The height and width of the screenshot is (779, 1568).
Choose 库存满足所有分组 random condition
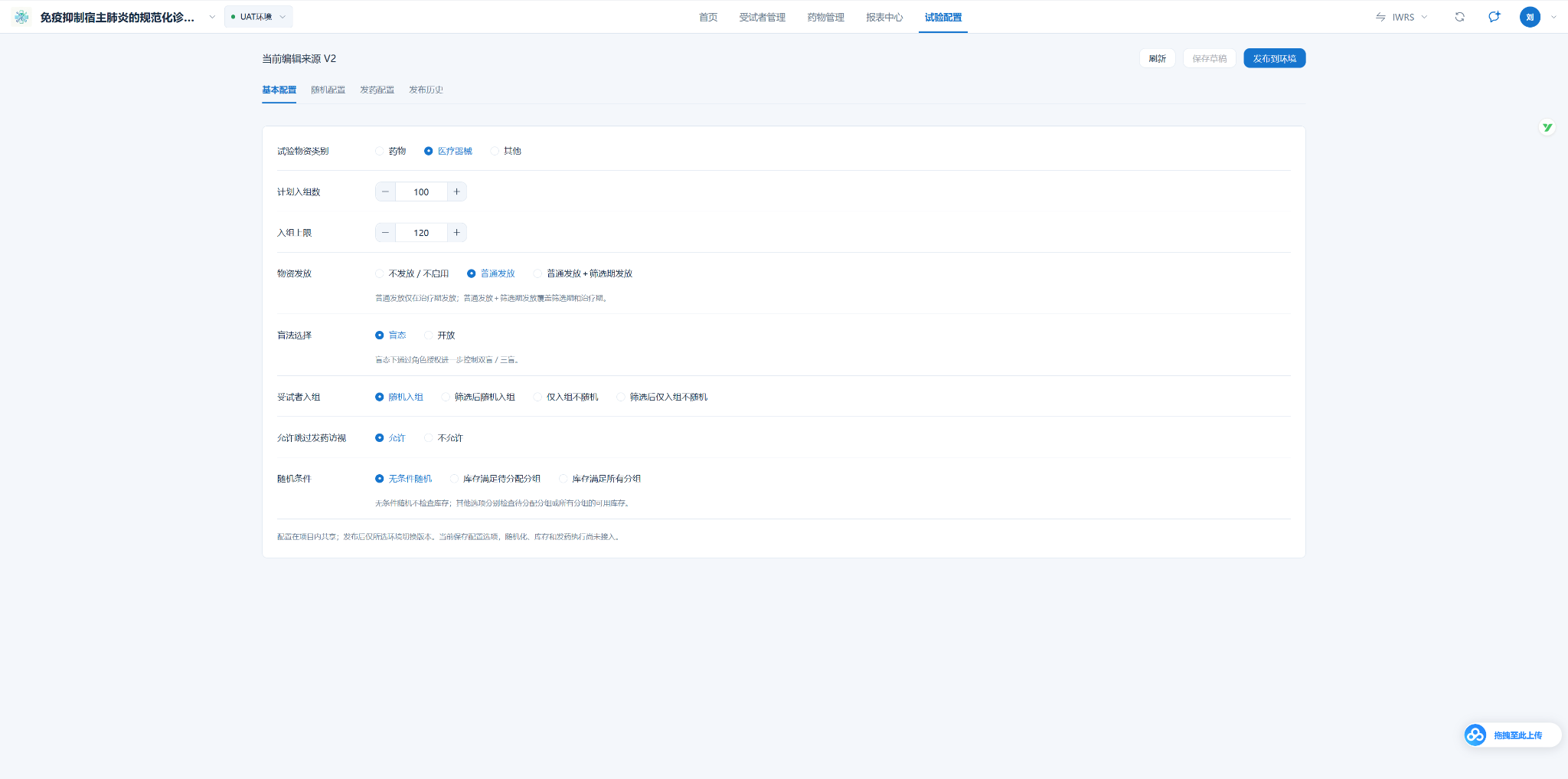click(599, 479)
